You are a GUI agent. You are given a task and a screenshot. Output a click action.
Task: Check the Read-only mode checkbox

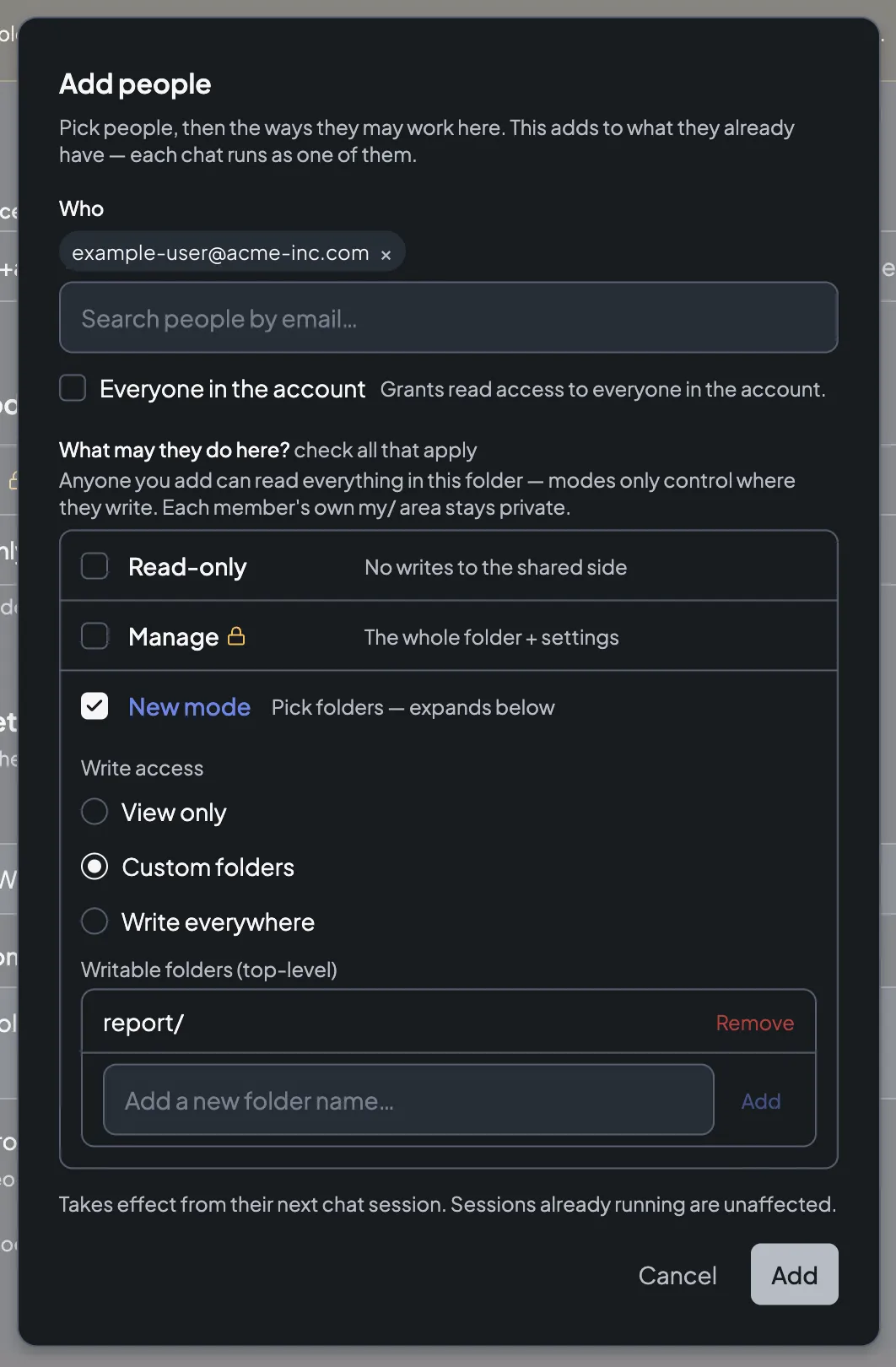94,566
